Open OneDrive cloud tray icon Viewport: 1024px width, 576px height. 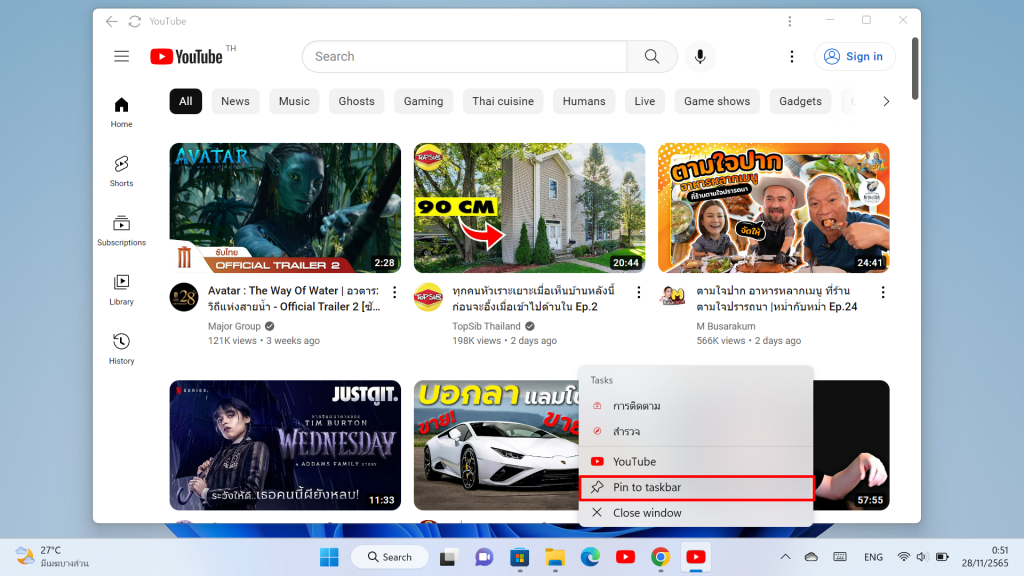coord(811,557)
